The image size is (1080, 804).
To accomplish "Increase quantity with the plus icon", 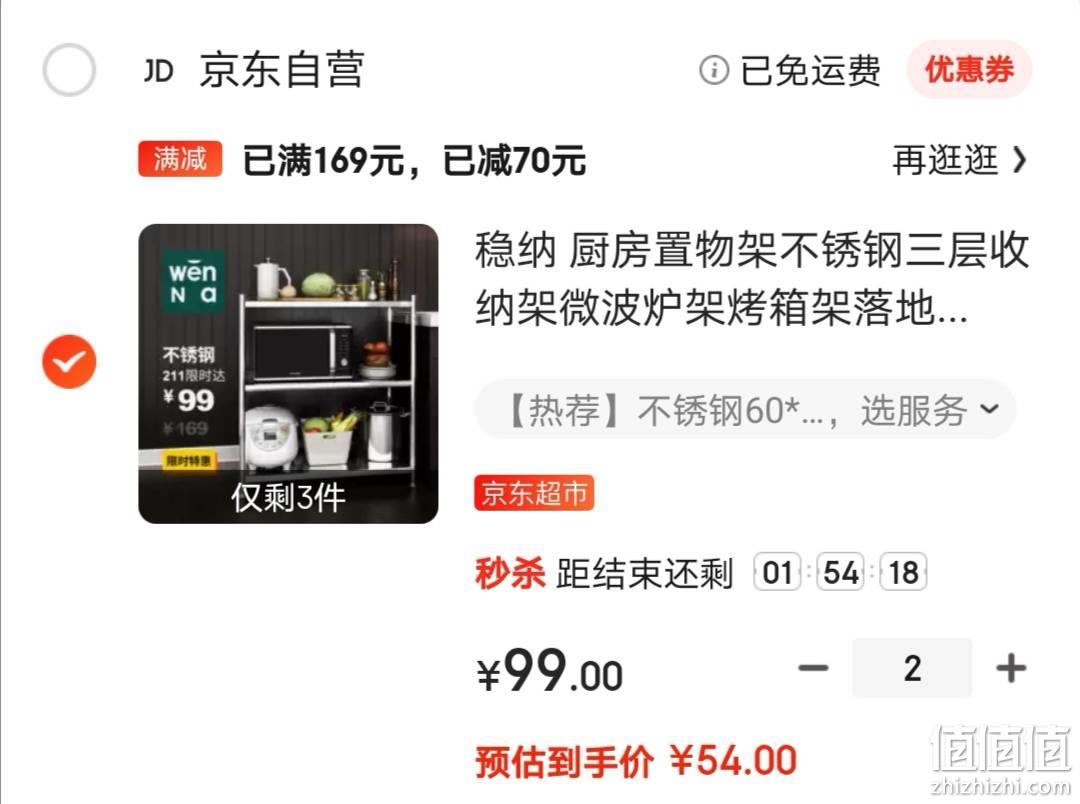I will pyautogui.click(x=1011, y=668).
